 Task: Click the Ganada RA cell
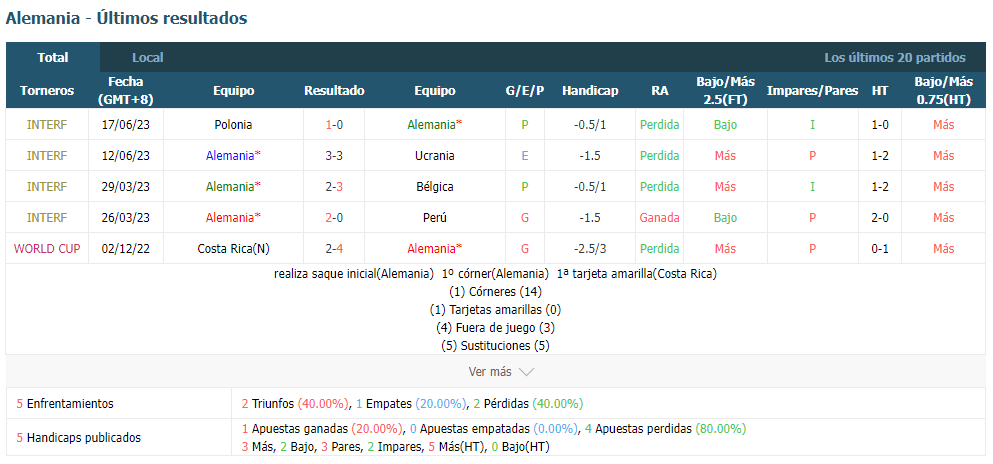659,218
